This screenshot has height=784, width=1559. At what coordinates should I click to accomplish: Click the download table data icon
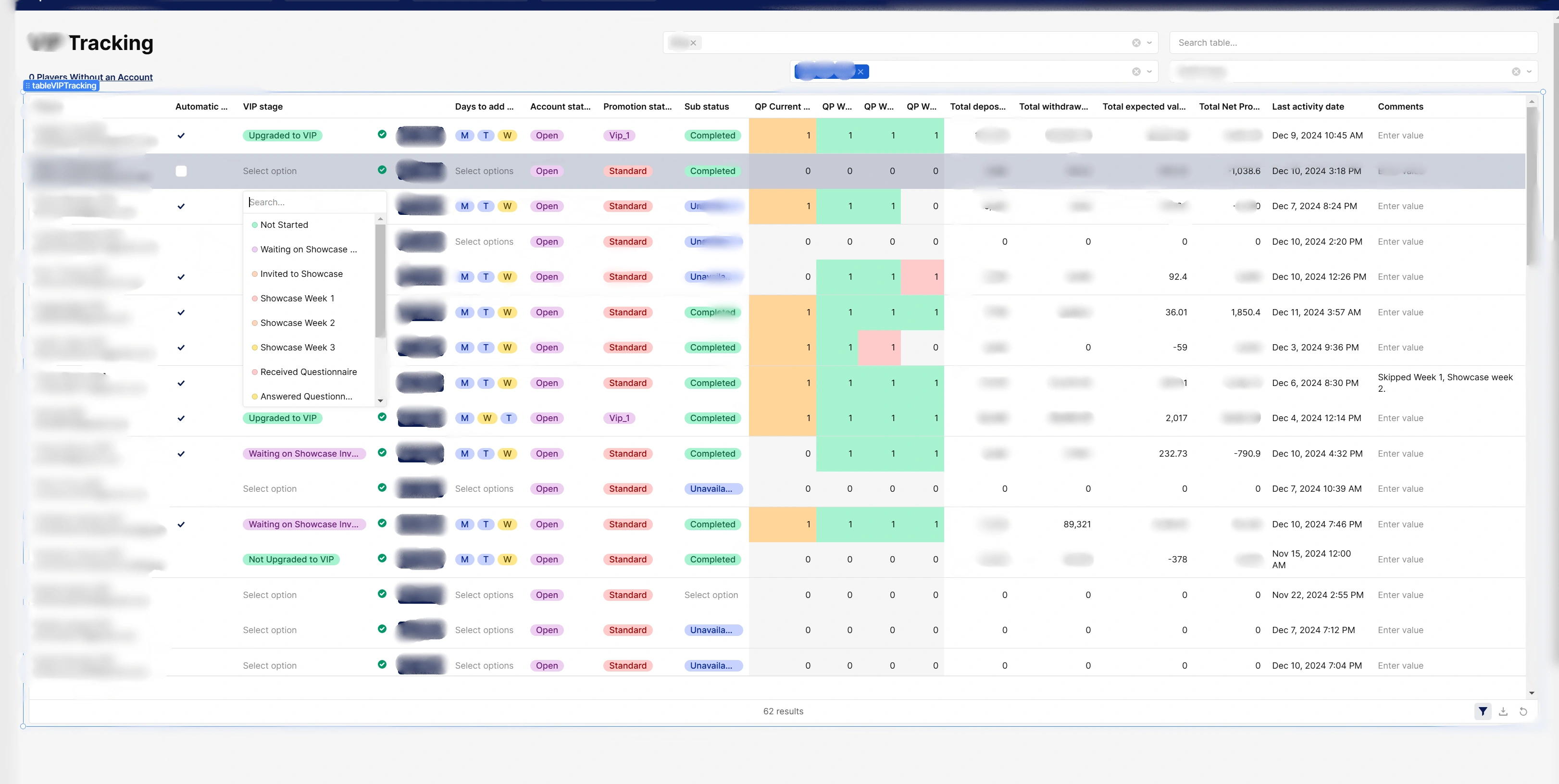coord(1503,711)
